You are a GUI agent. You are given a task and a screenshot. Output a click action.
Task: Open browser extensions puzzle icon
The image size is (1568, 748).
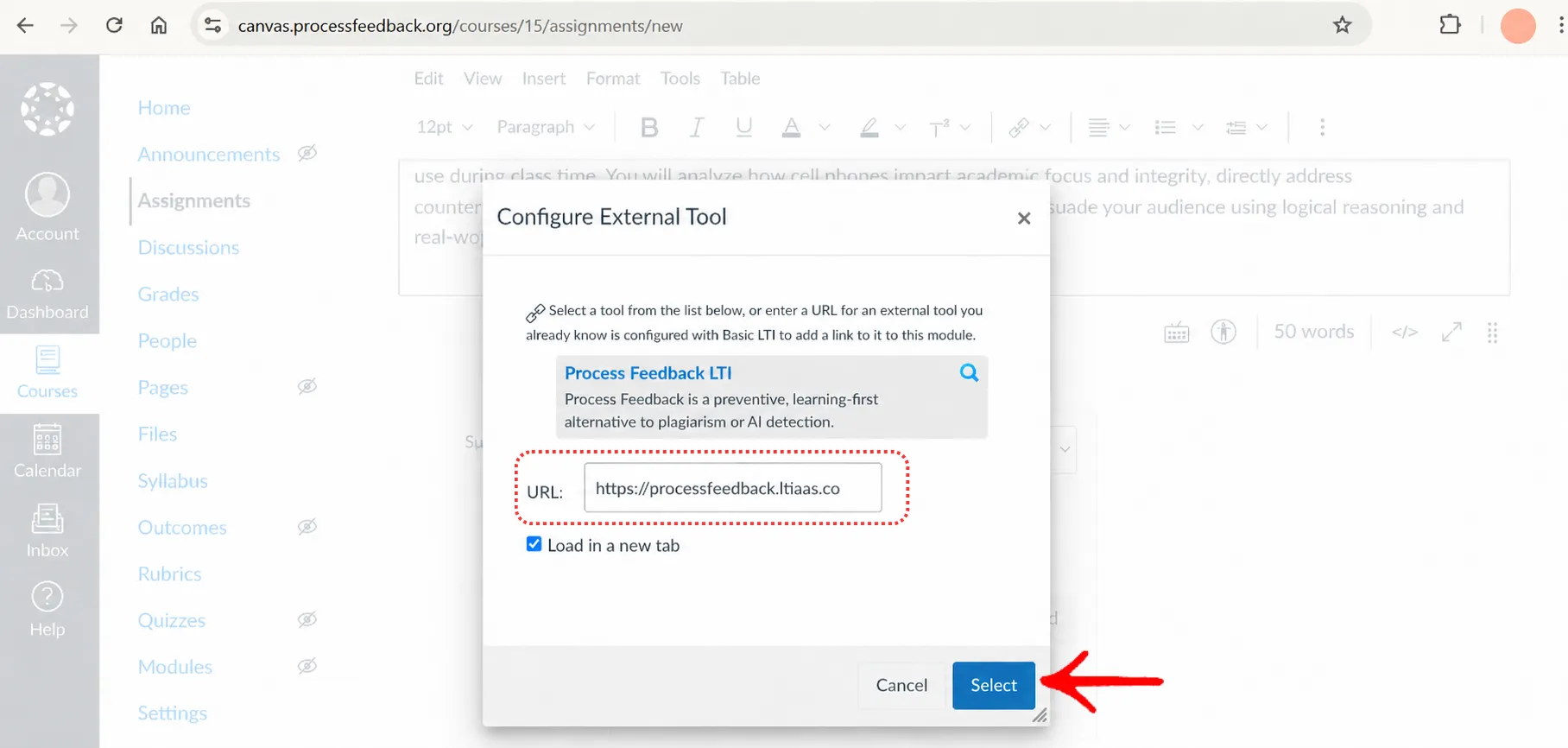[x=1451, y=25]
